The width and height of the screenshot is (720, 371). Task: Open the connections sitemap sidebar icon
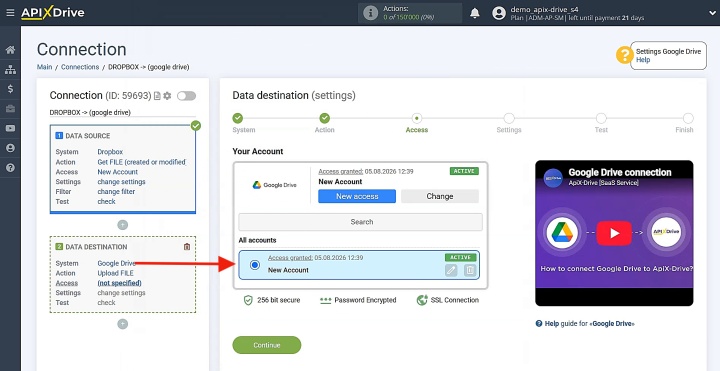pos(10,70)
